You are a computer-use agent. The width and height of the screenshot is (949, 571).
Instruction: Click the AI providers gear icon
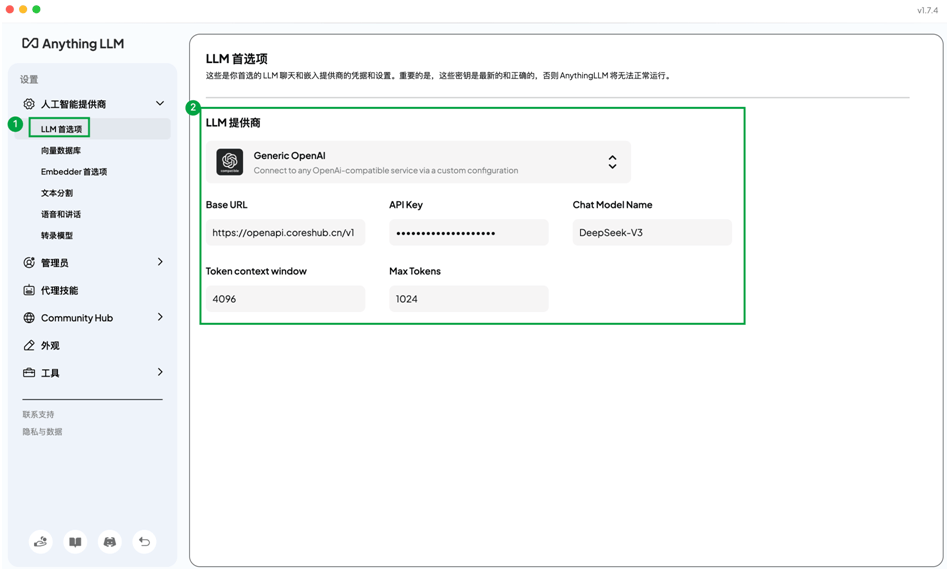pyautogui.click(x=28, y=104)
